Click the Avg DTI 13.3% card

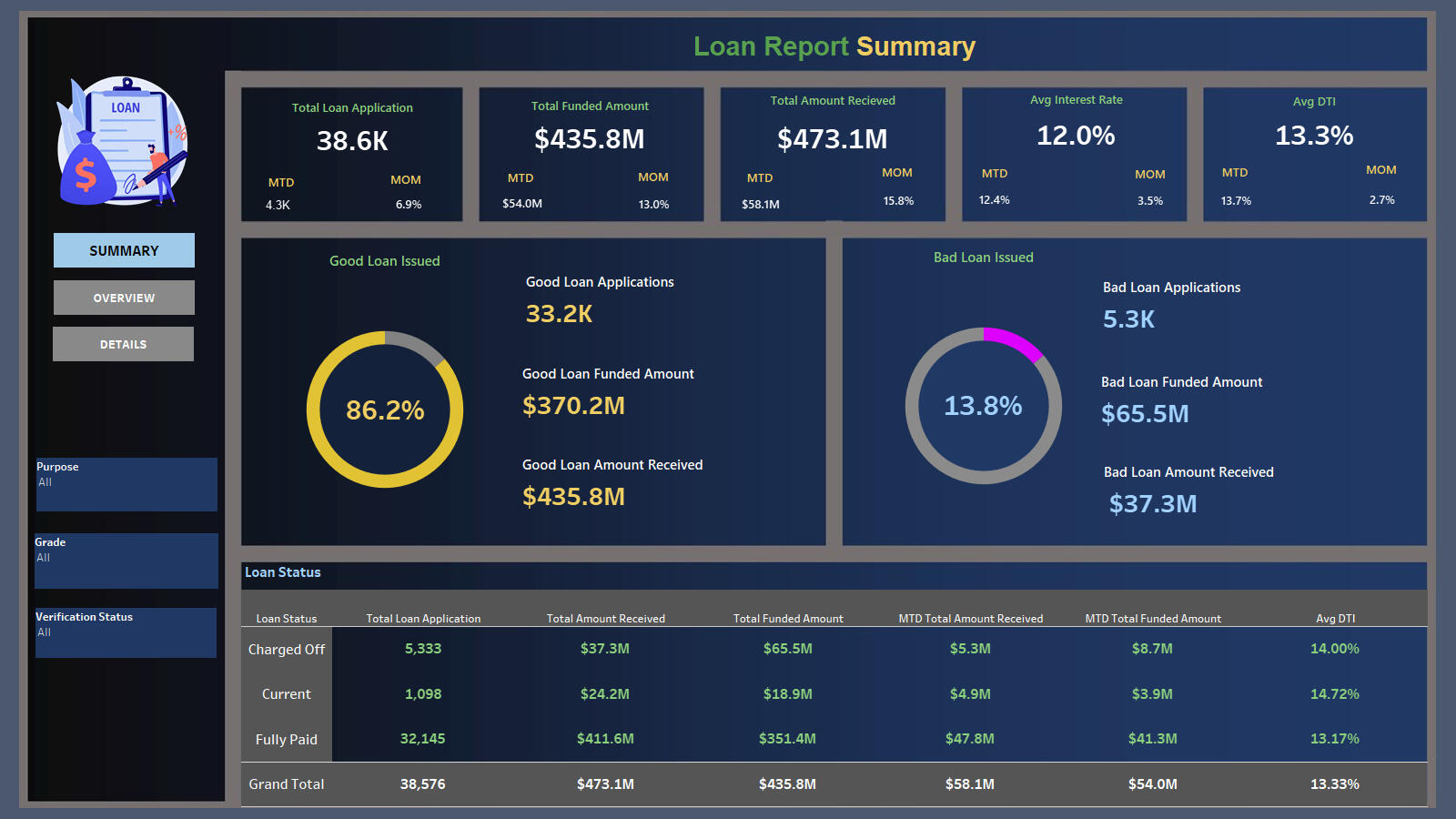pyautogui.click(x=1314, y=154)
